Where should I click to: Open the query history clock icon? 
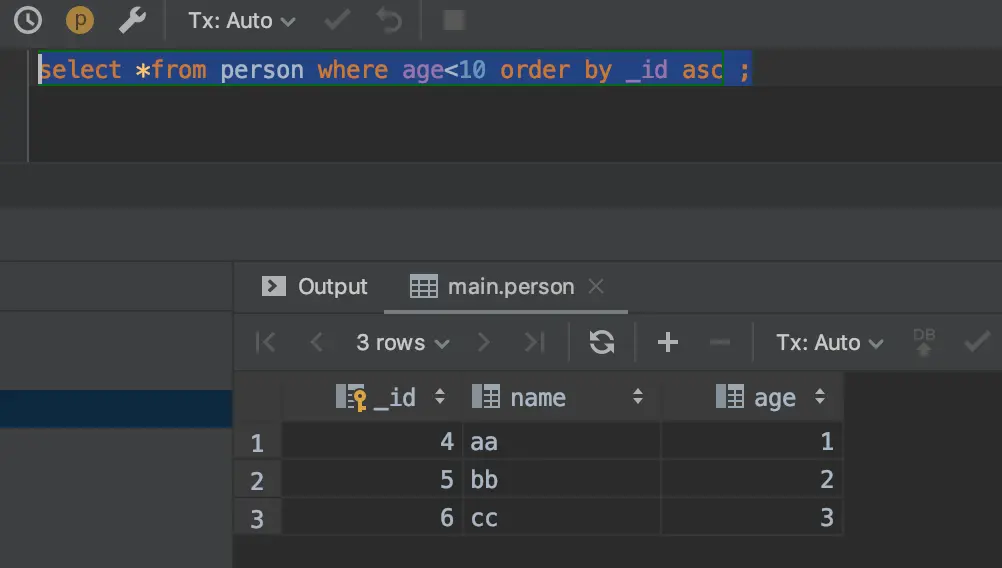pyautogui.click(x=28, y=20)
